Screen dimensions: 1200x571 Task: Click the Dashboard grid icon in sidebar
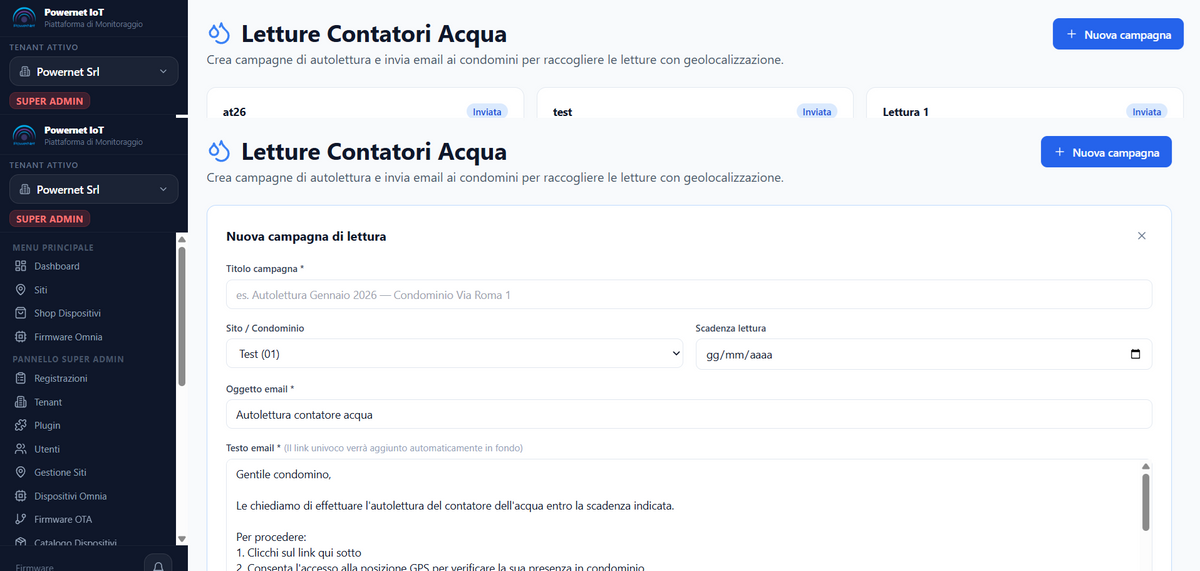coord(21,266)
